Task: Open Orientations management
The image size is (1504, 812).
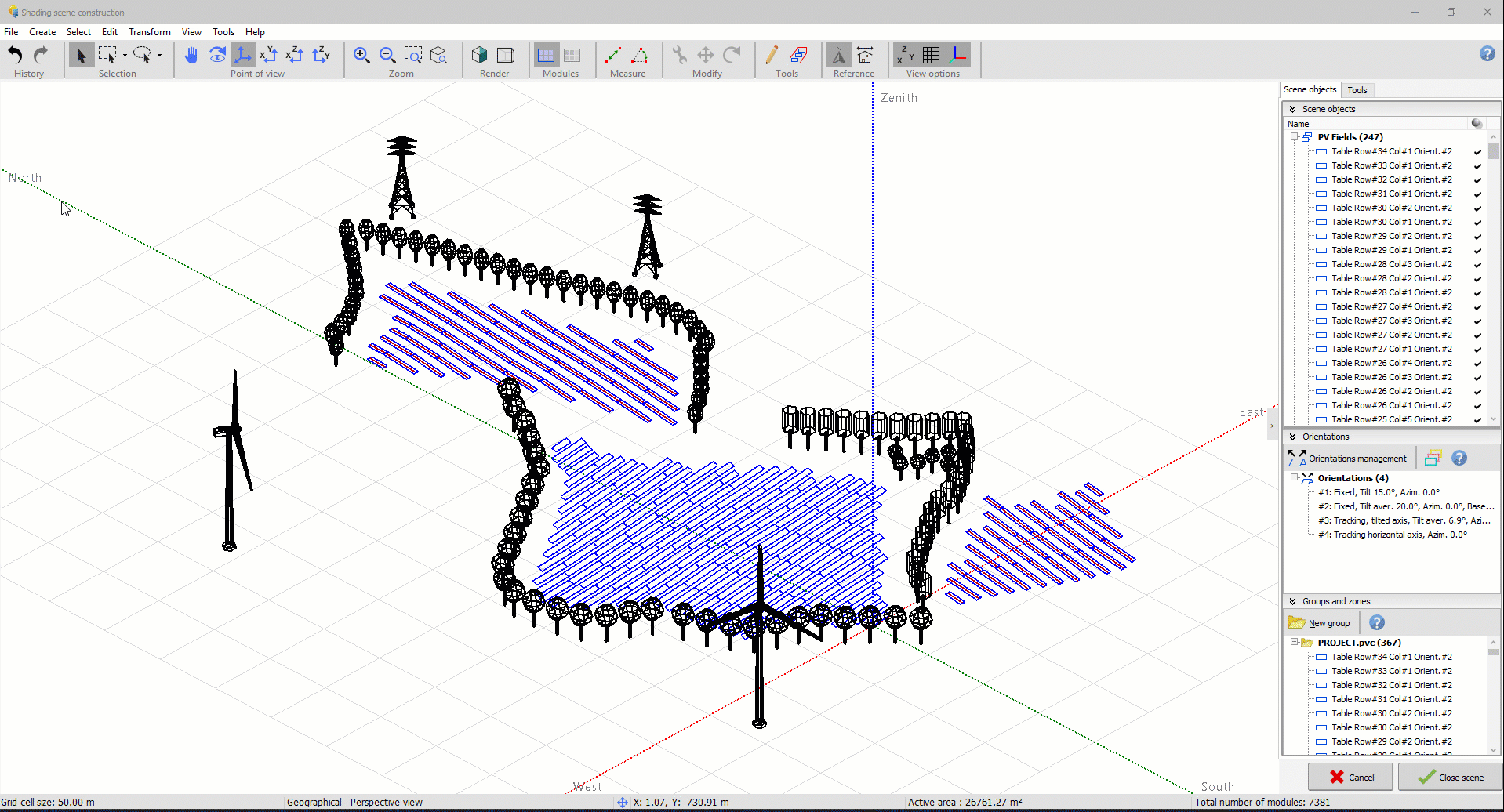Action: coord(1348,459)
